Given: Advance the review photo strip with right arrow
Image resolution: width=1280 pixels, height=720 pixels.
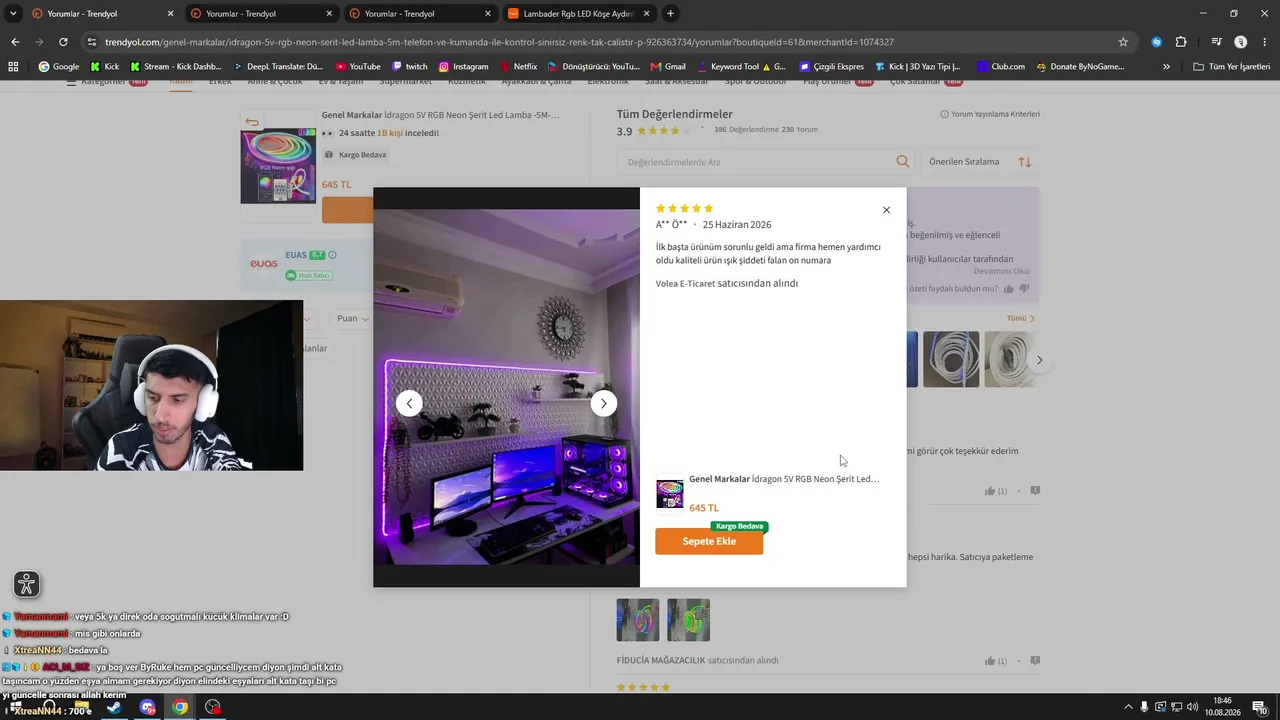Looking at the screenshot, I should pos(1039,360).
